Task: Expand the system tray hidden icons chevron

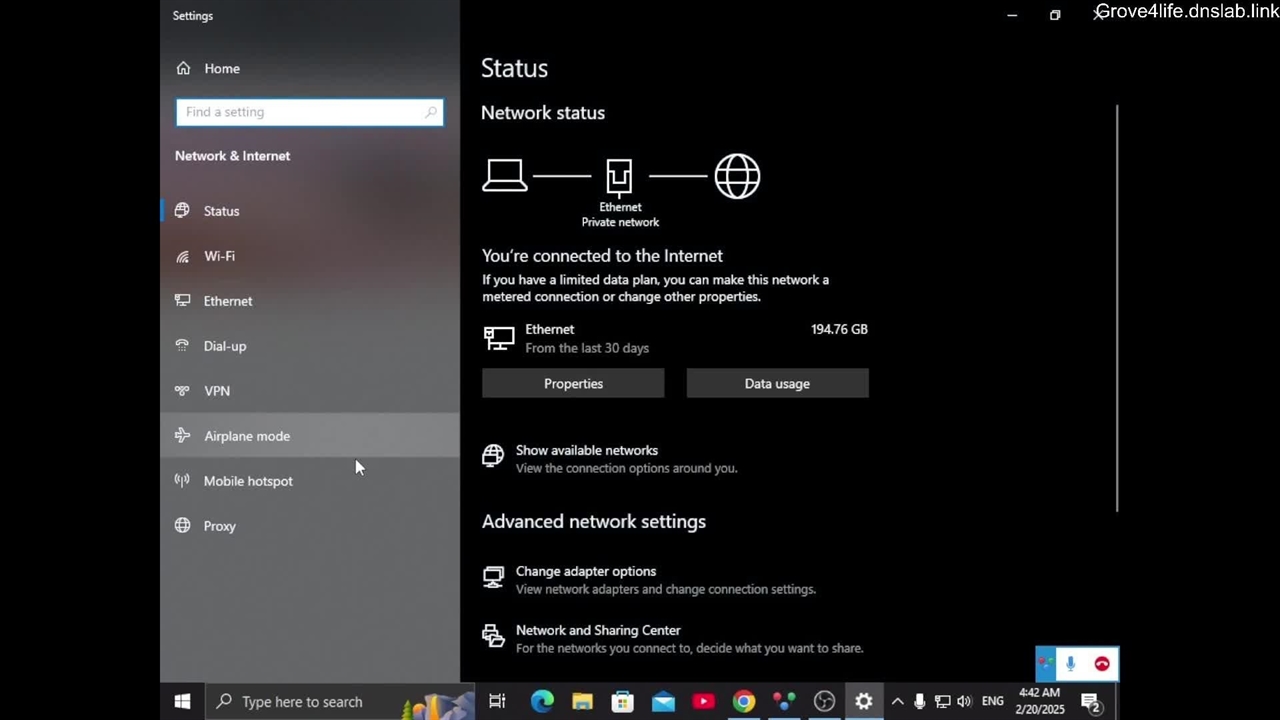Action: (897, 702)
